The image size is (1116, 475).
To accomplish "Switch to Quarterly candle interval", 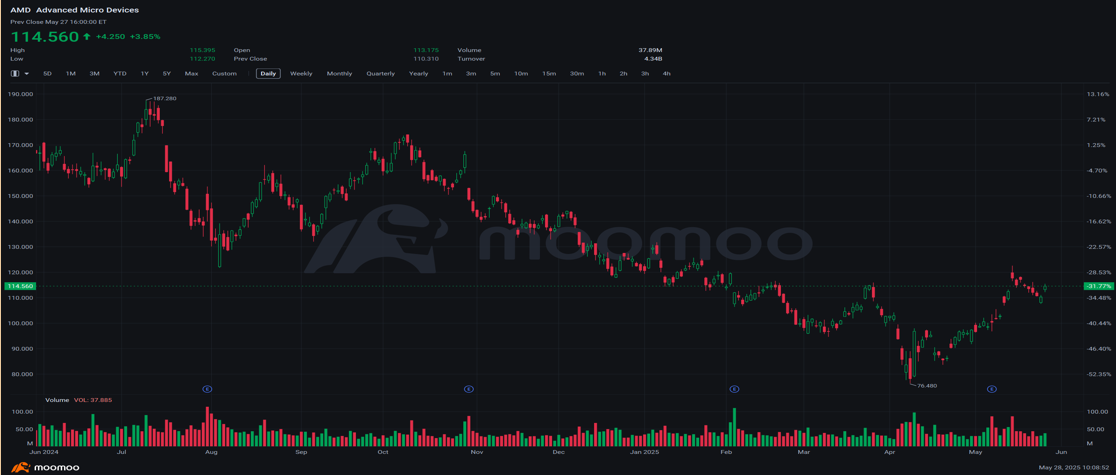I will click(x=381, y=73).
